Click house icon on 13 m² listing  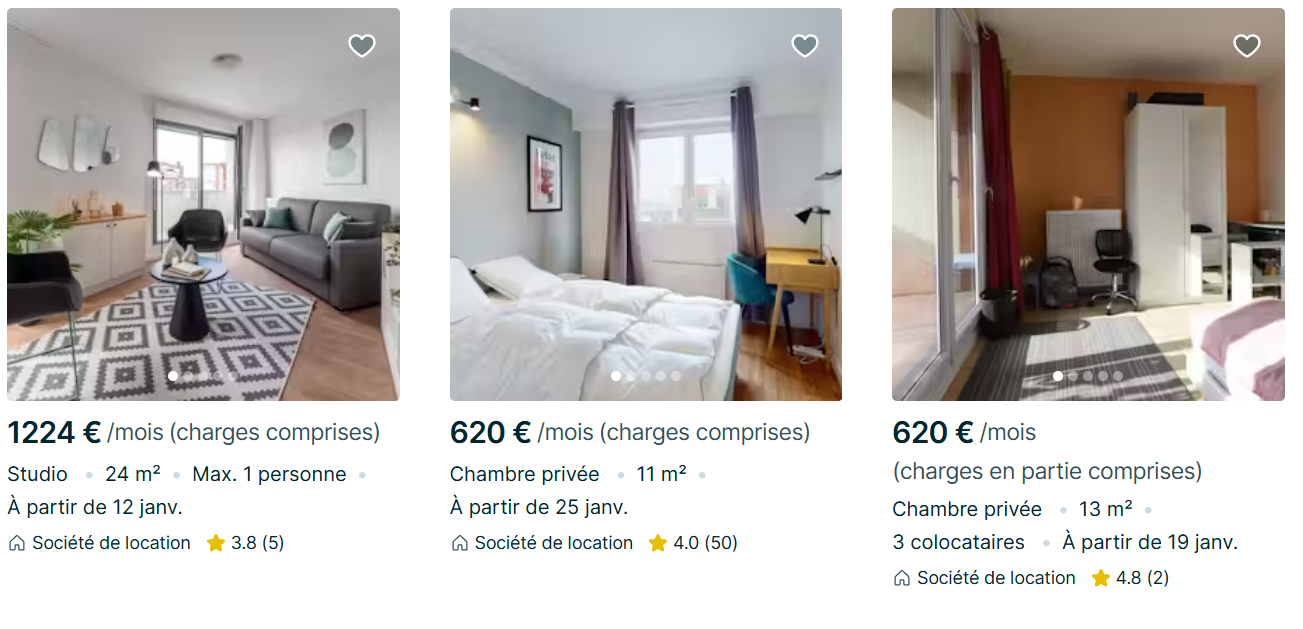coord(902,578)
